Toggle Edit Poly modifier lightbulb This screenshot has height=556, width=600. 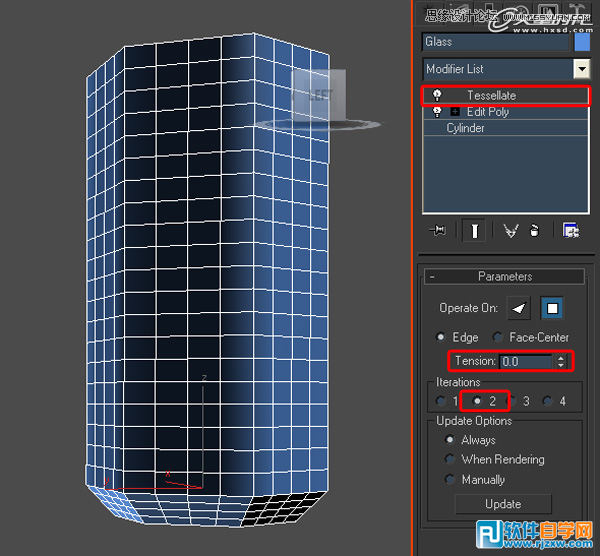437,112
